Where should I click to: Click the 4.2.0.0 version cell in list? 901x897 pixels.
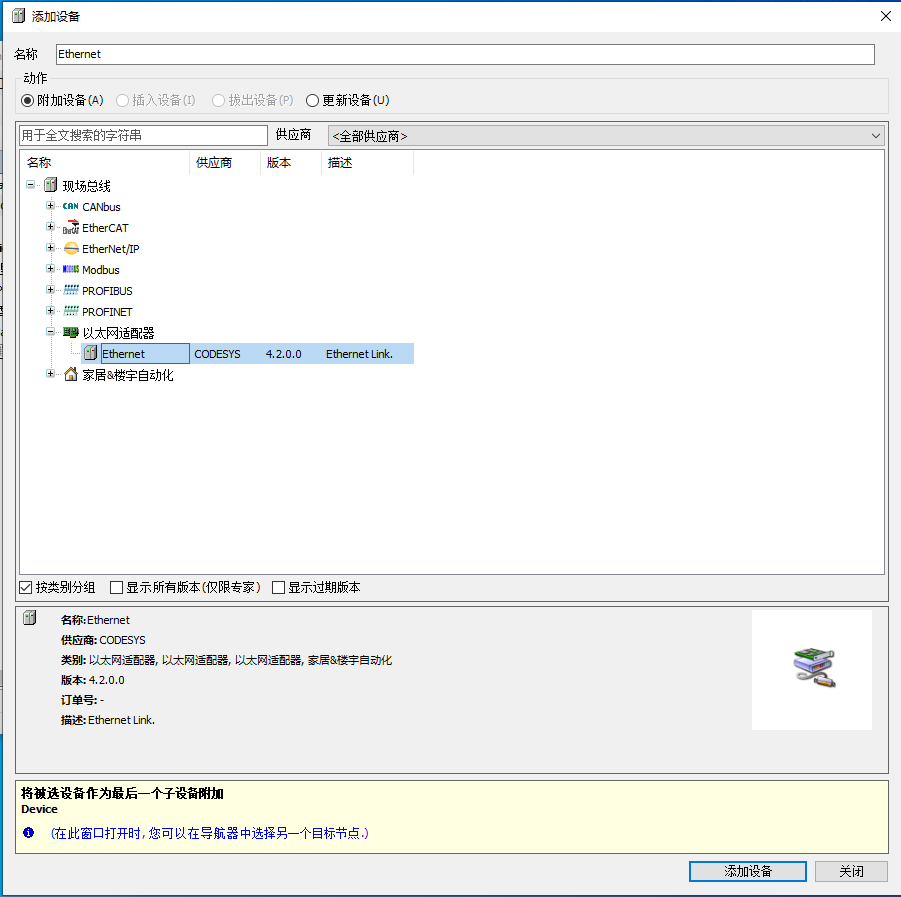click(283, 354)
